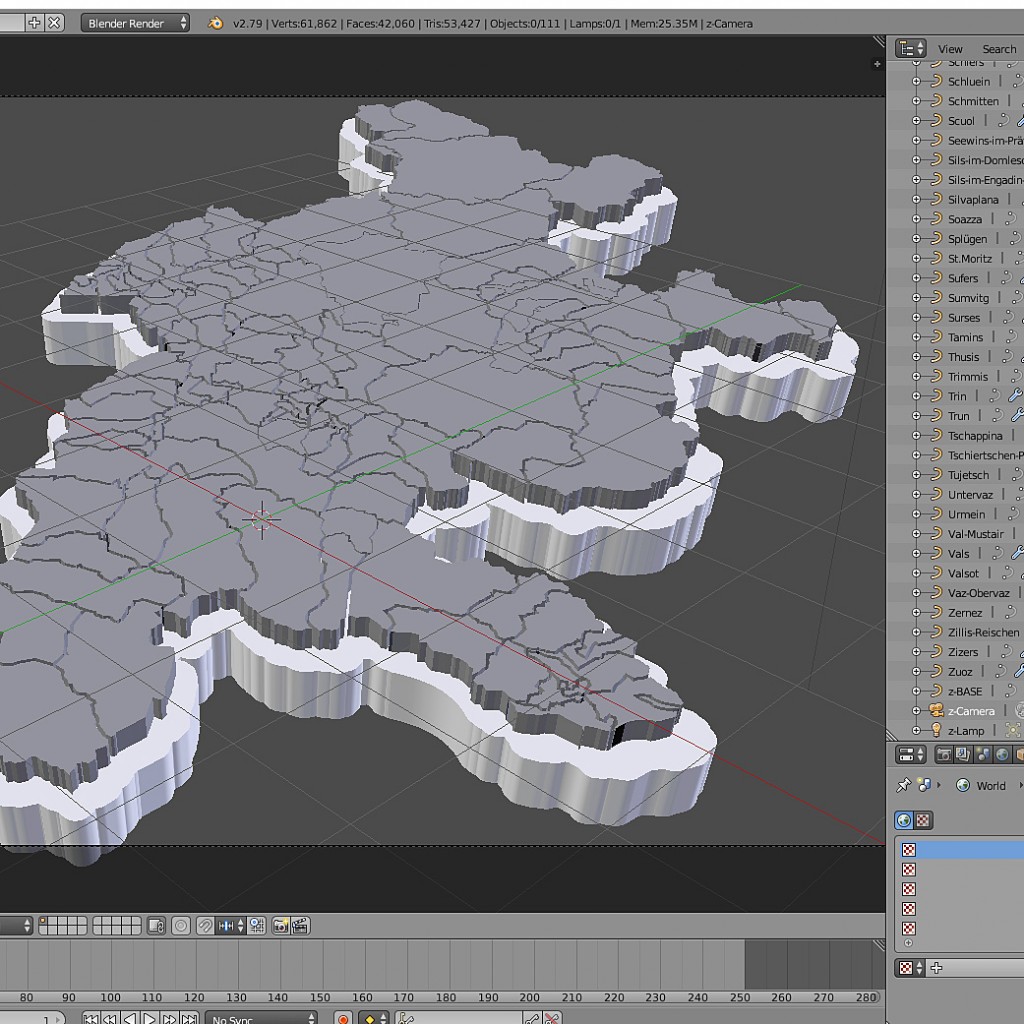Enable automatic keyframe recording
The image size is (1024, 1024).
tap(344, 1018)
